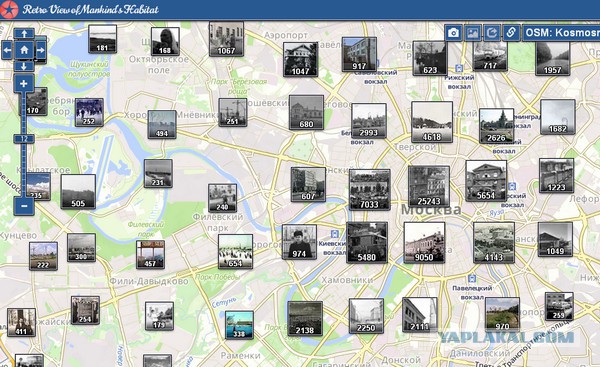600x367 pixels.
Task: Open photo cluster 457
Action: click(x=150, y=254)
